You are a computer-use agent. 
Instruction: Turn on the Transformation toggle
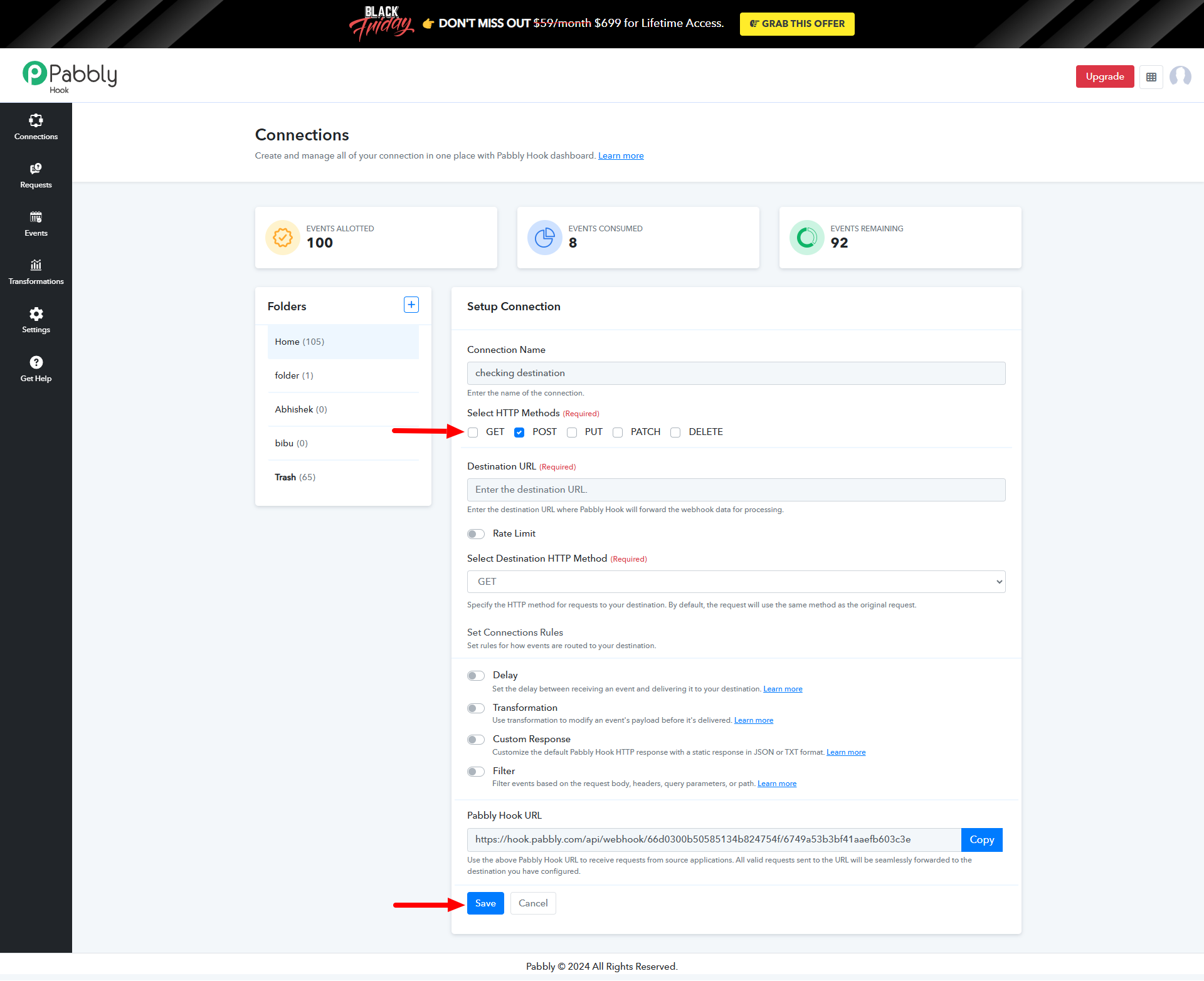click(x=476, y=708)
